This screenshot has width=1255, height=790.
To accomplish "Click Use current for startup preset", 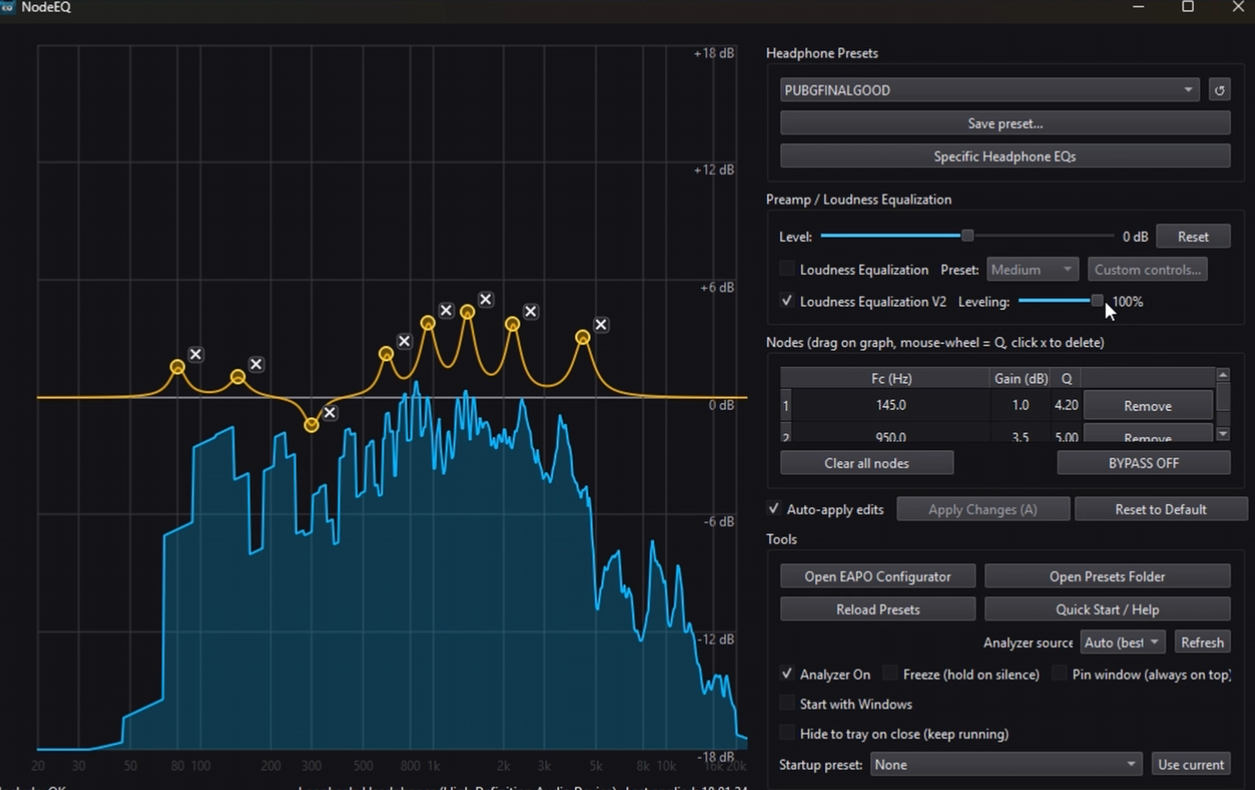I will click(x=1191, y=764).
